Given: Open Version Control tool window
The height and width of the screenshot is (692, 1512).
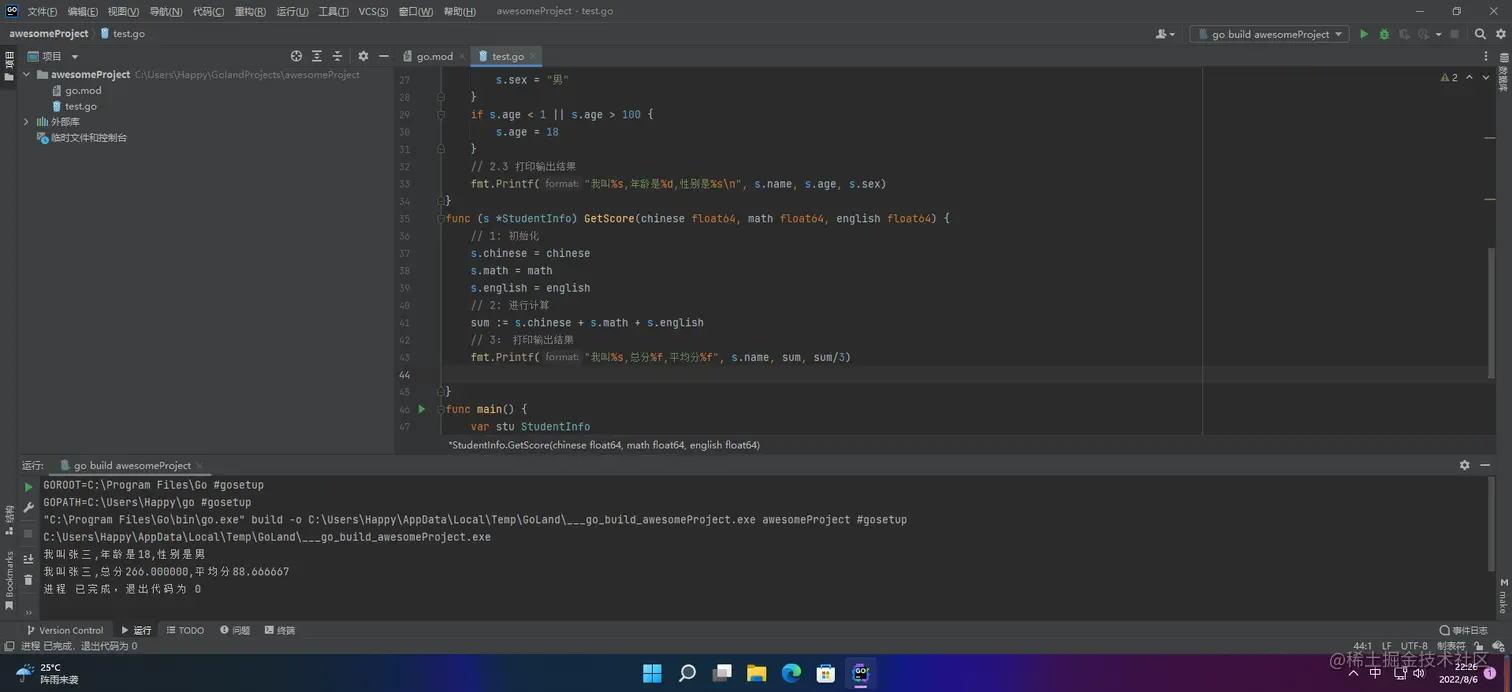Looking at the screenshot, I should click(x=65, y=630).
